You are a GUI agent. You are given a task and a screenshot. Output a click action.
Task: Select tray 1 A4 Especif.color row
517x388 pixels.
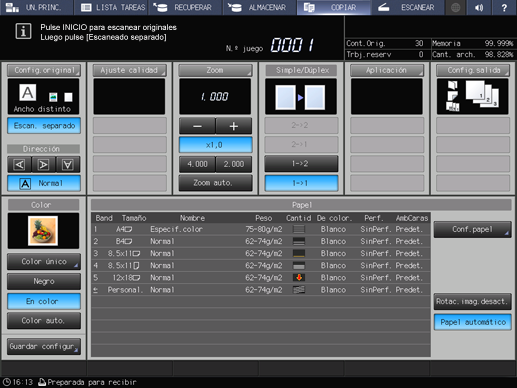tap(261, 229)
